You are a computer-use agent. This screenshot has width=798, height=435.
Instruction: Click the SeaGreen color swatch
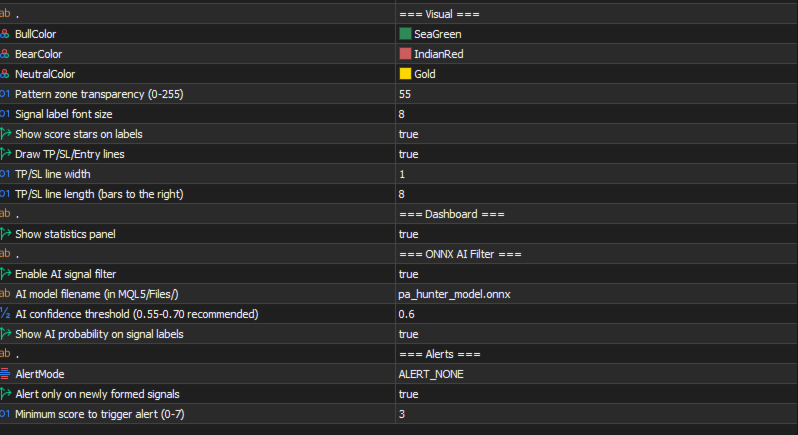(x=405, y=34)
